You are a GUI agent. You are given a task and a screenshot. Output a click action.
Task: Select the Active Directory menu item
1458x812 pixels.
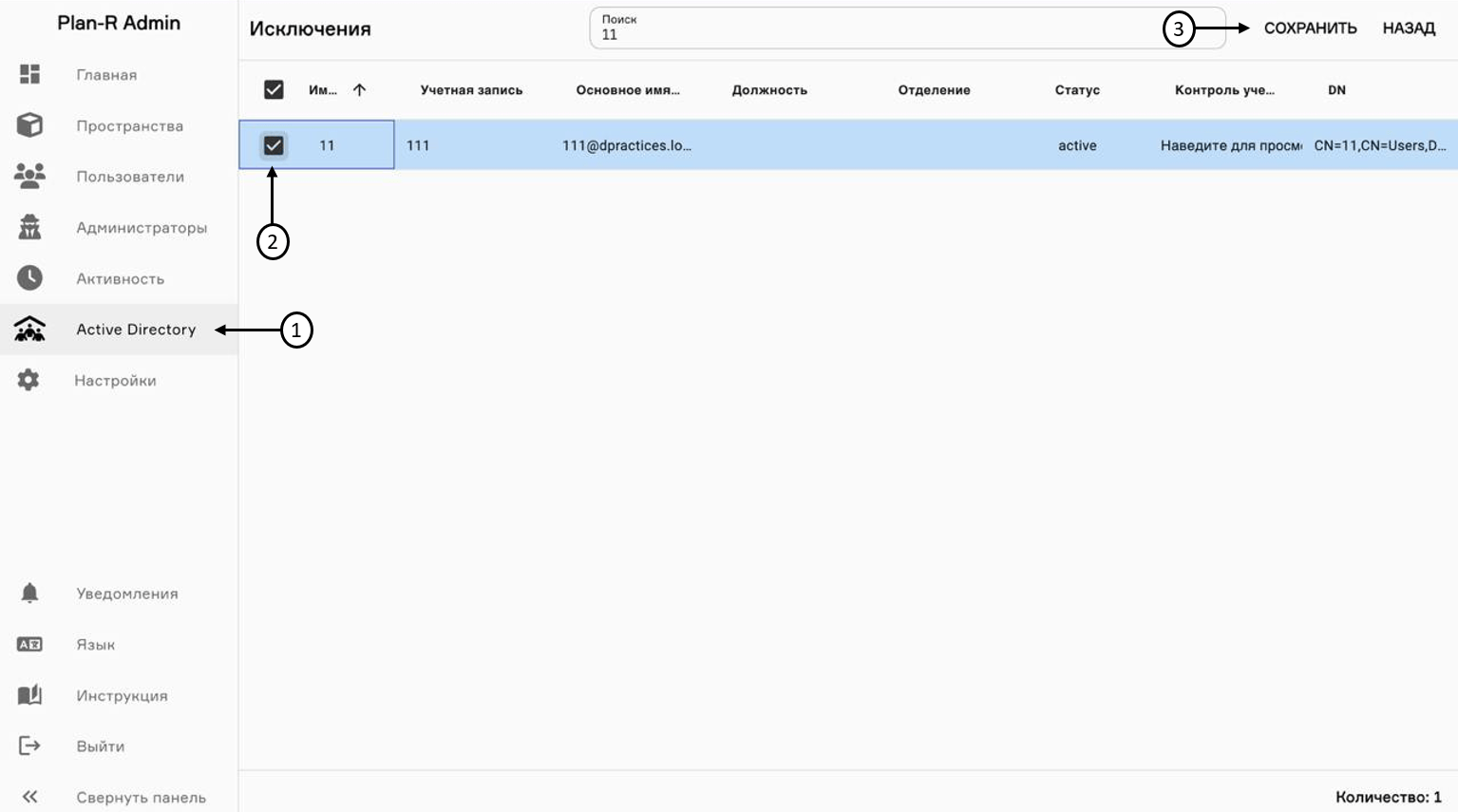(136, 330)
